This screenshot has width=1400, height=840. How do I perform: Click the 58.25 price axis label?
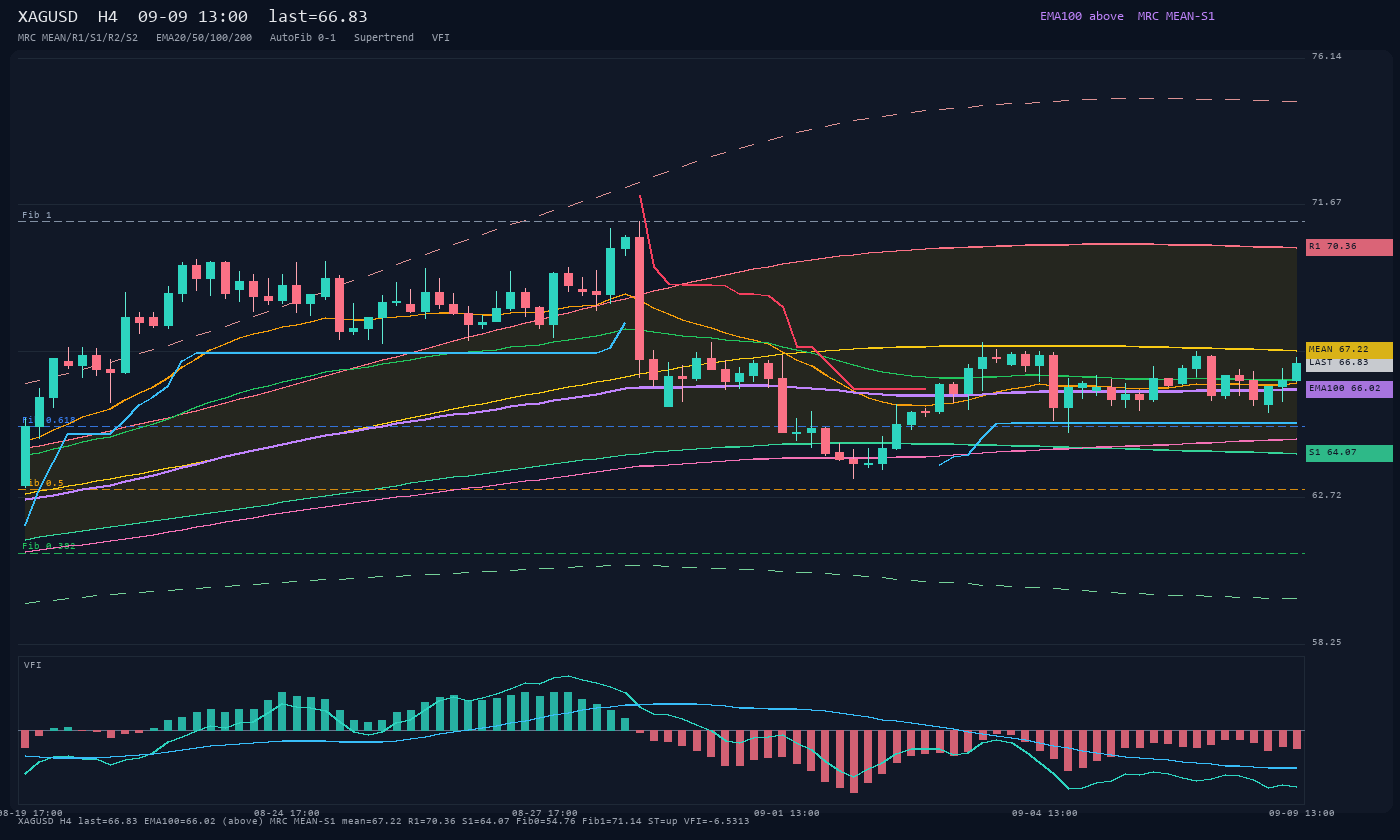point(1327,642)
